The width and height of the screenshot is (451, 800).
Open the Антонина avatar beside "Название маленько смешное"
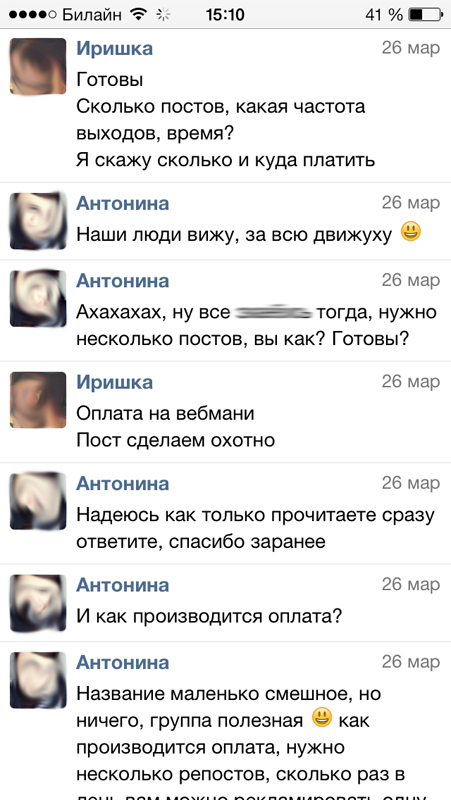pos(38,680)
